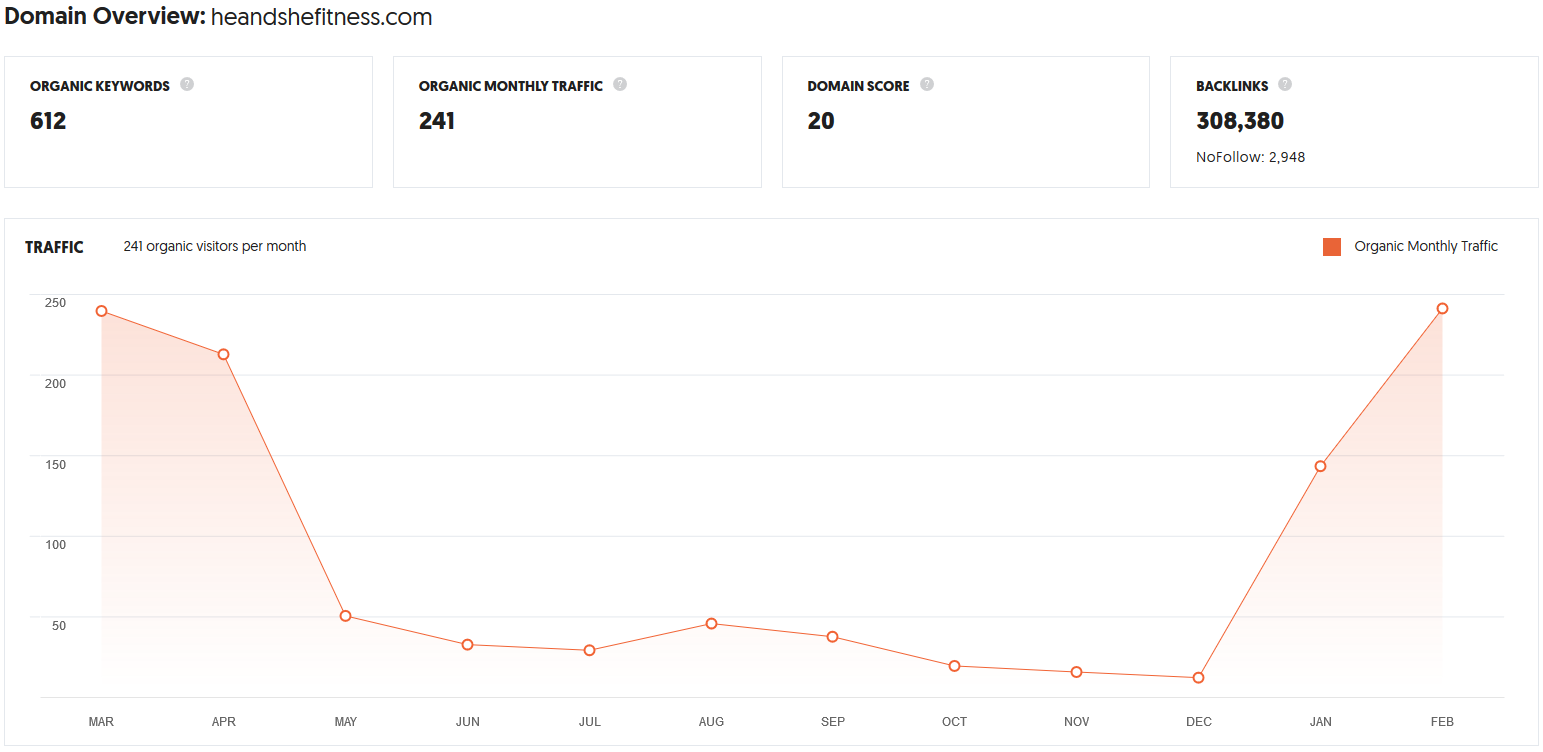Click help icon next to Organic Keywords
The width and height of the screenshot is (1543, 752).
pyautogui.click(x=187, y=85)
